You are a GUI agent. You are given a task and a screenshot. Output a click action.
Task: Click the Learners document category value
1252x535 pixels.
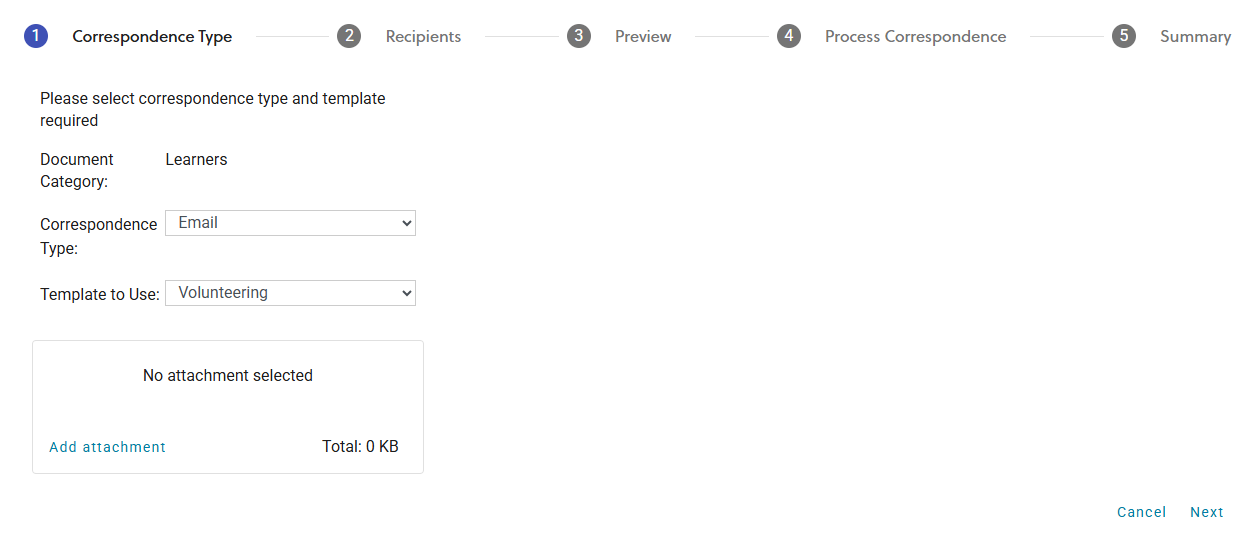click(196, 160)
